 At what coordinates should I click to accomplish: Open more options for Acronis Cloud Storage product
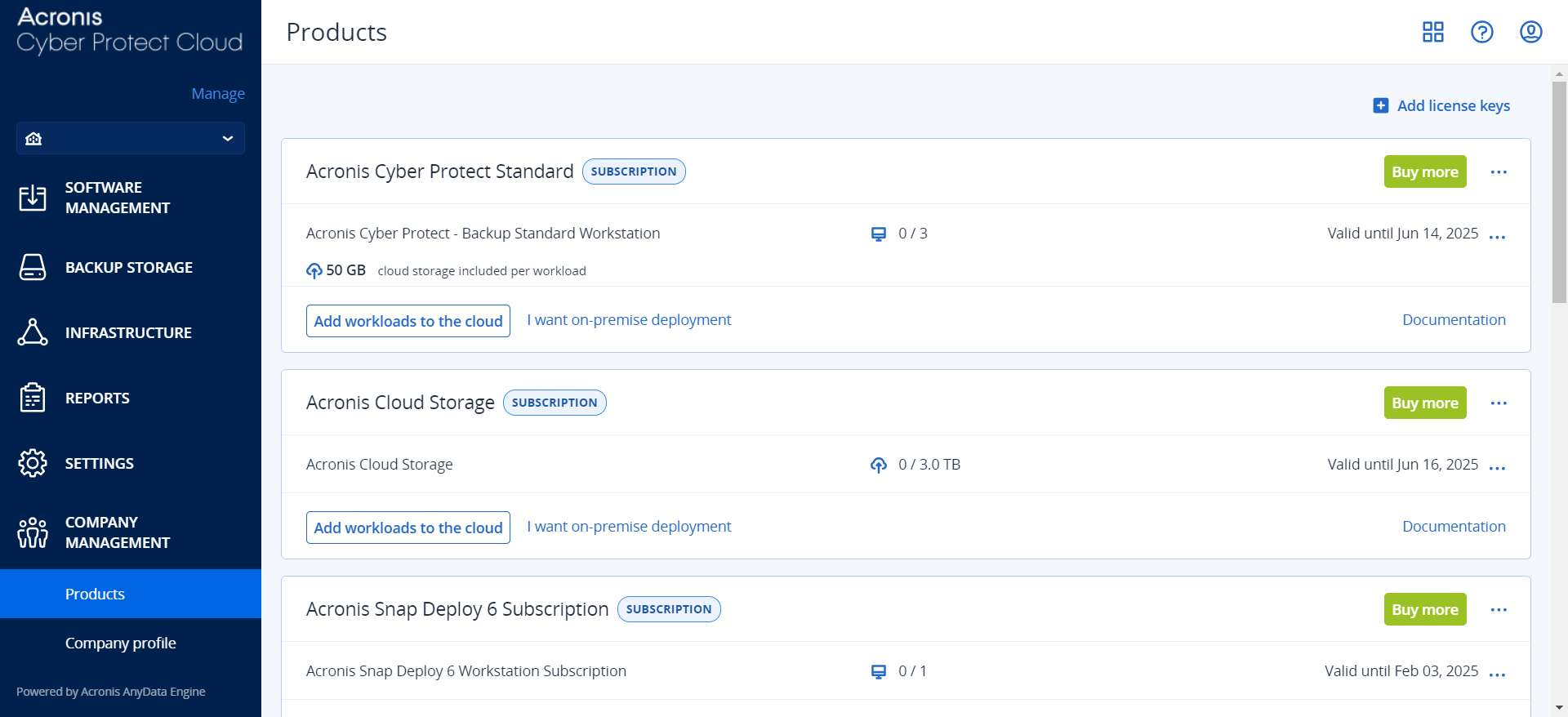point(1498,403)
